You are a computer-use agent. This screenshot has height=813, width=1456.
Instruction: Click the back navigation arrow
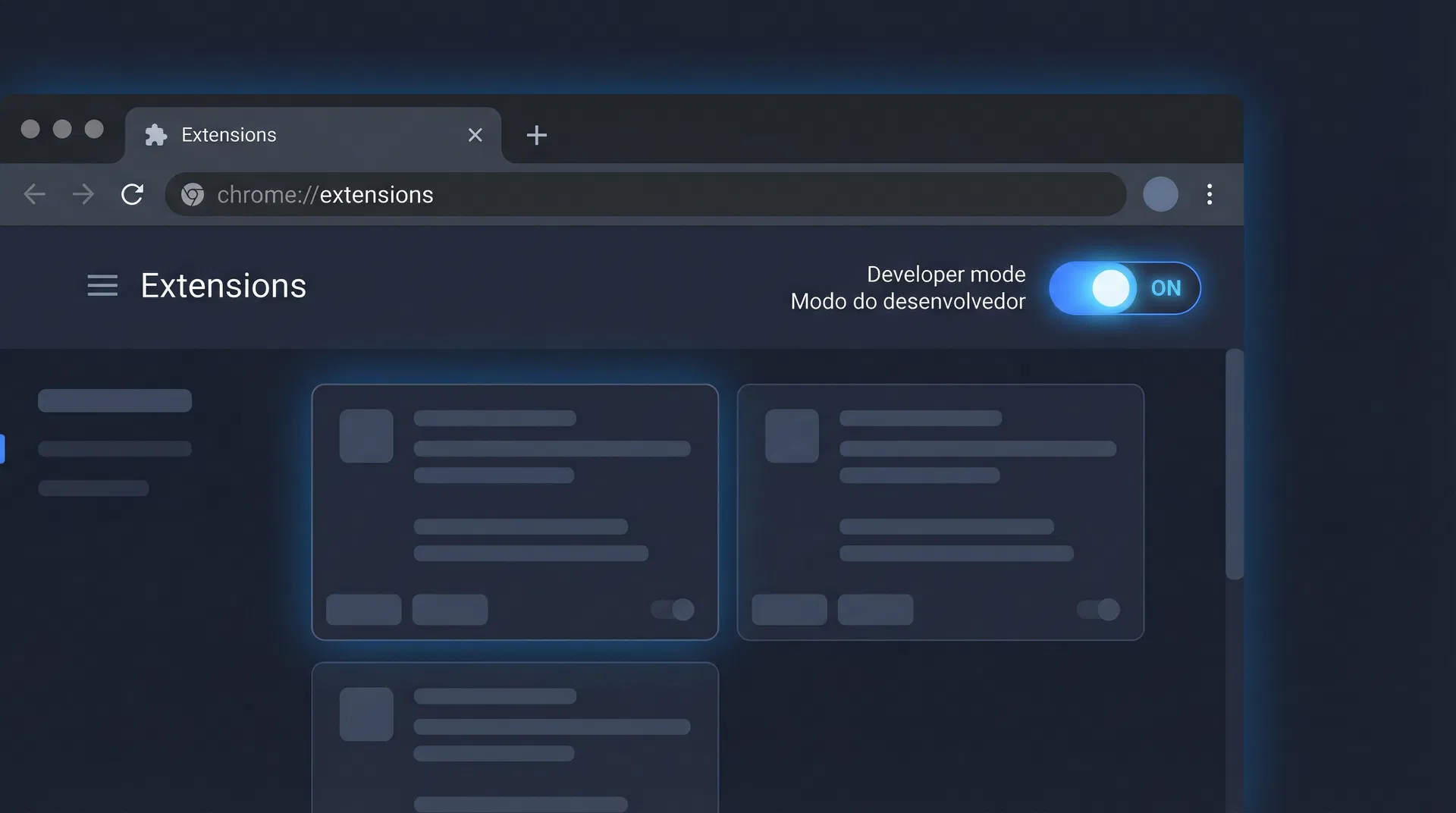tap(35, 195)
